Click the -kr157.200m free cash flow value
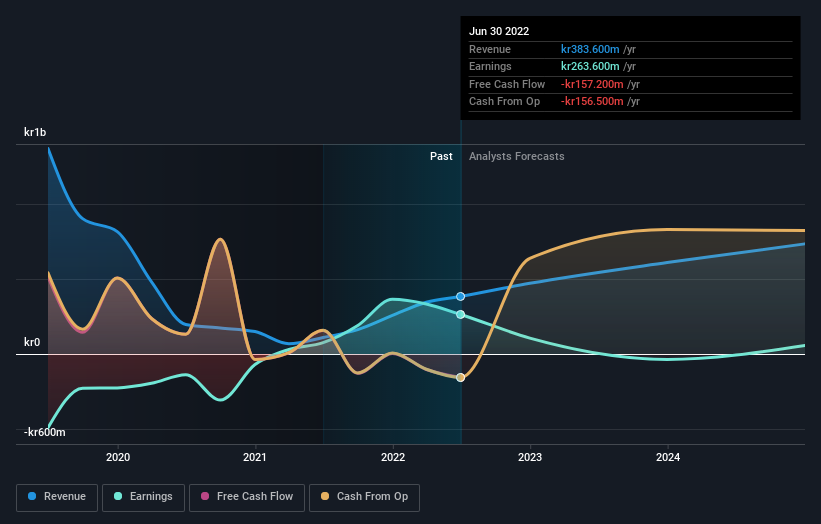 (x=592, y=84)
